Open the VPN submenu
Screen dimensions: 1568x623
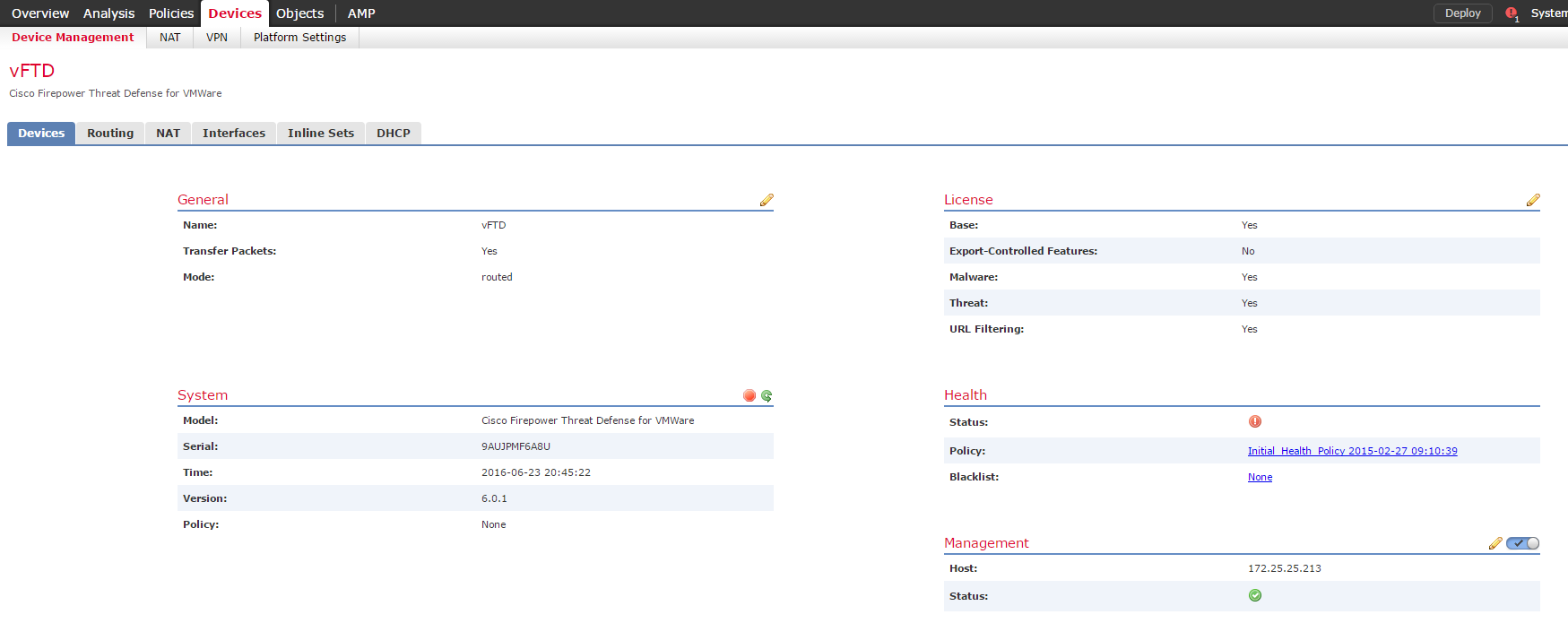[x=217, y=38]
